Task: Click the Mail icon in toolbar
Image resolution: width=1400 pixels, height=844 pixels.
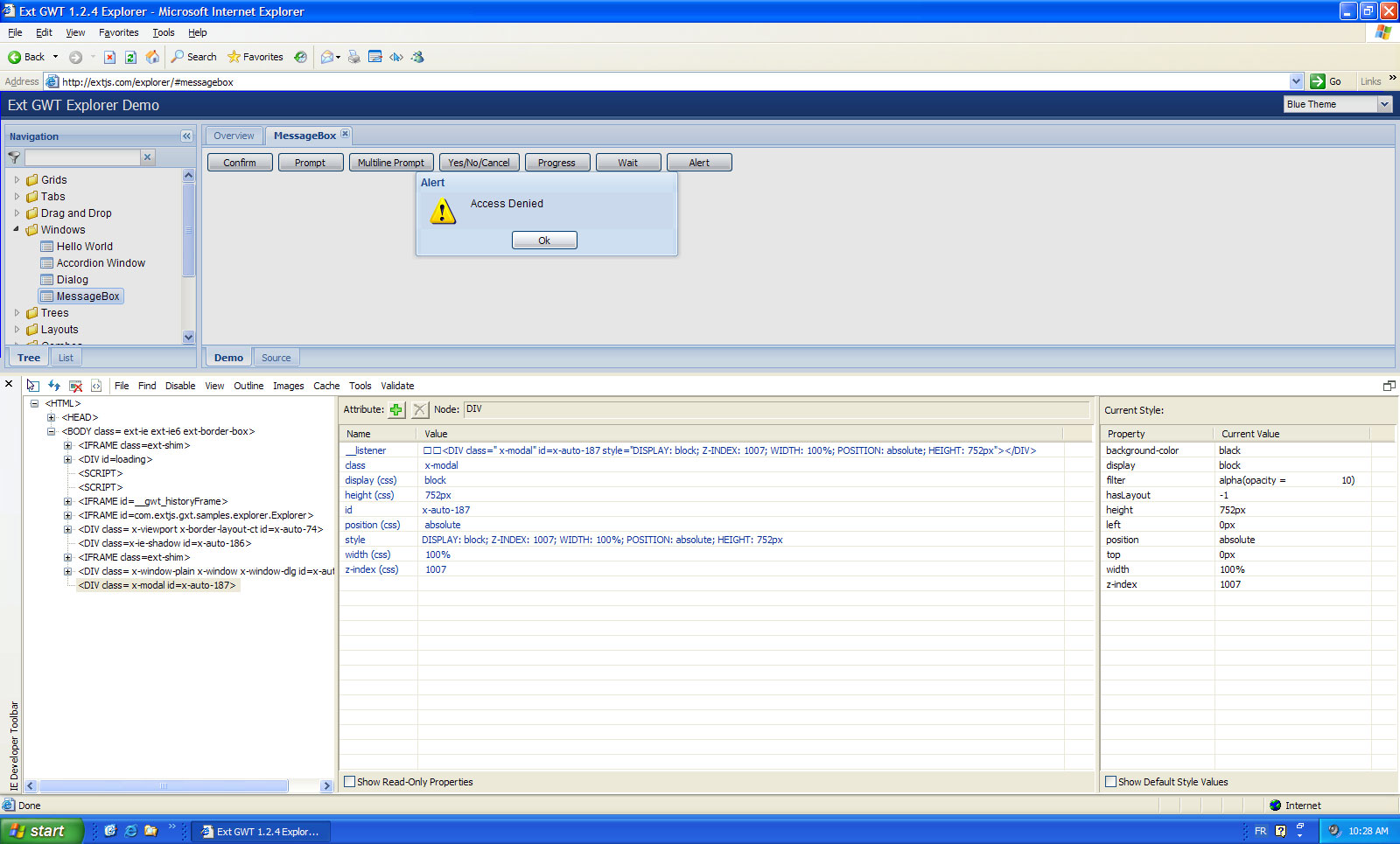Action: pyautogui.click(x=327, y=57)
